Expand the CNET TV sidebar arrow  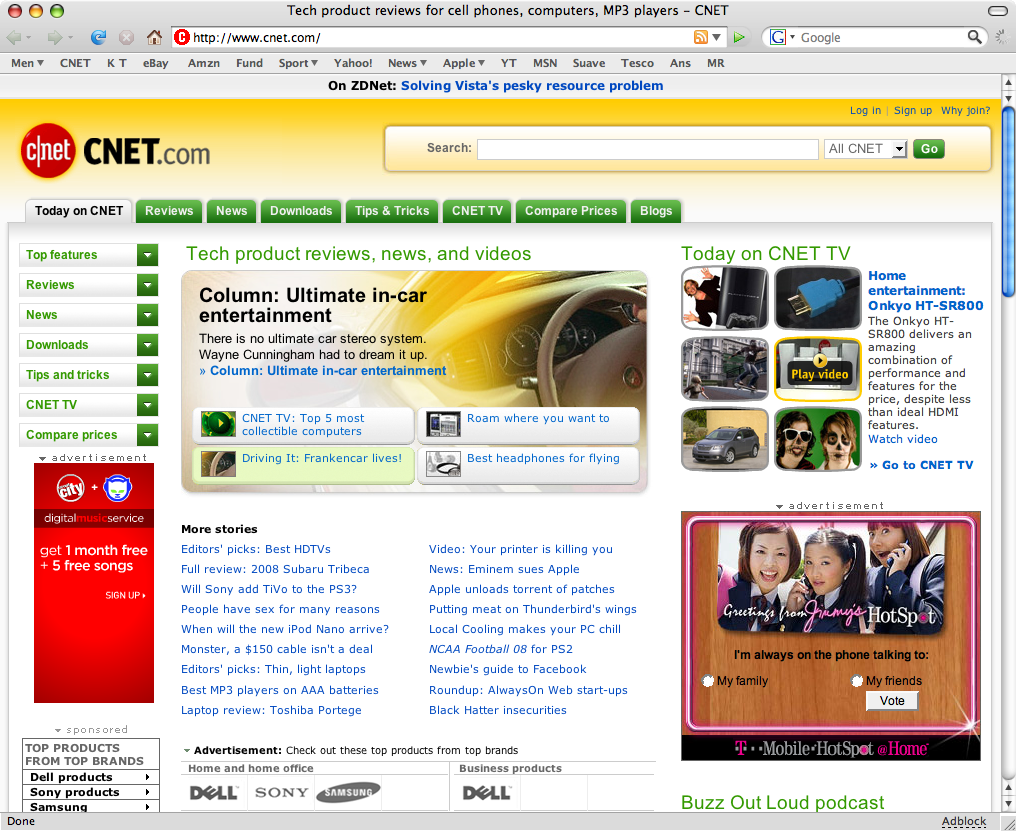148,404
